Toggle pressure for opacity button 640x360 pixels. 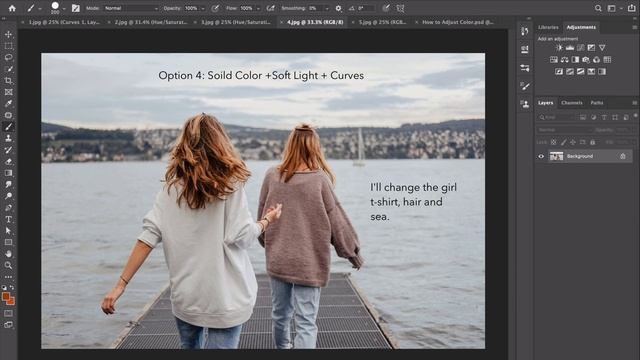click(x=215, y=8)
